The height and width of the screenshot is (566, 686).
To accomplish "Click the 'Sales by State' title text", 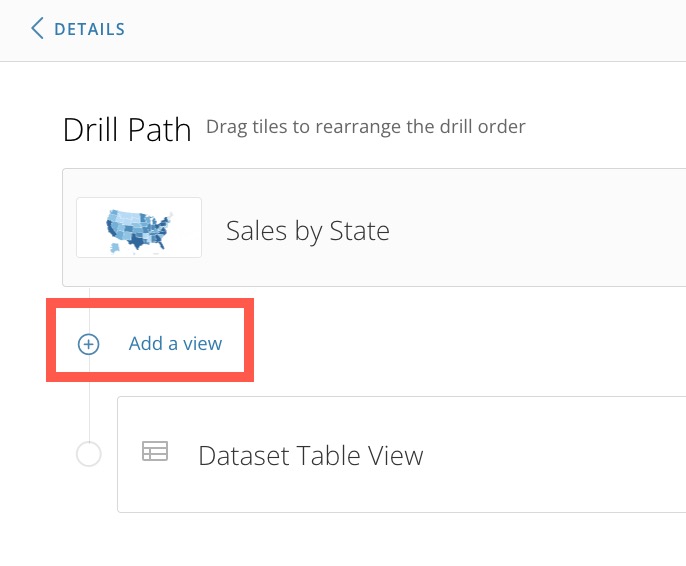I will tap(308, 231).
